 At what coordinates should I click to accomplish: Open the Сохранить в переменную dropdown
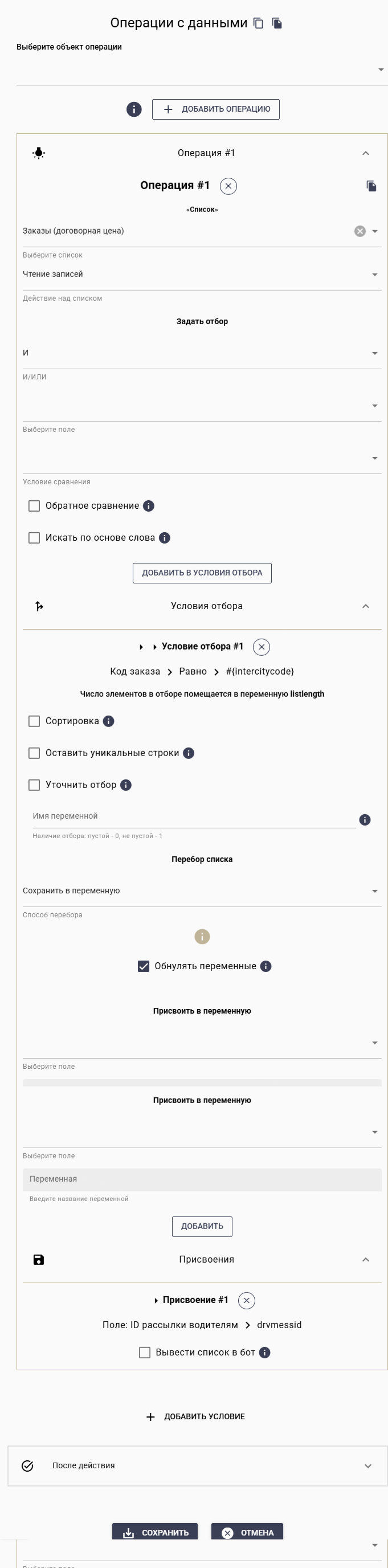(x=374, y=890)
